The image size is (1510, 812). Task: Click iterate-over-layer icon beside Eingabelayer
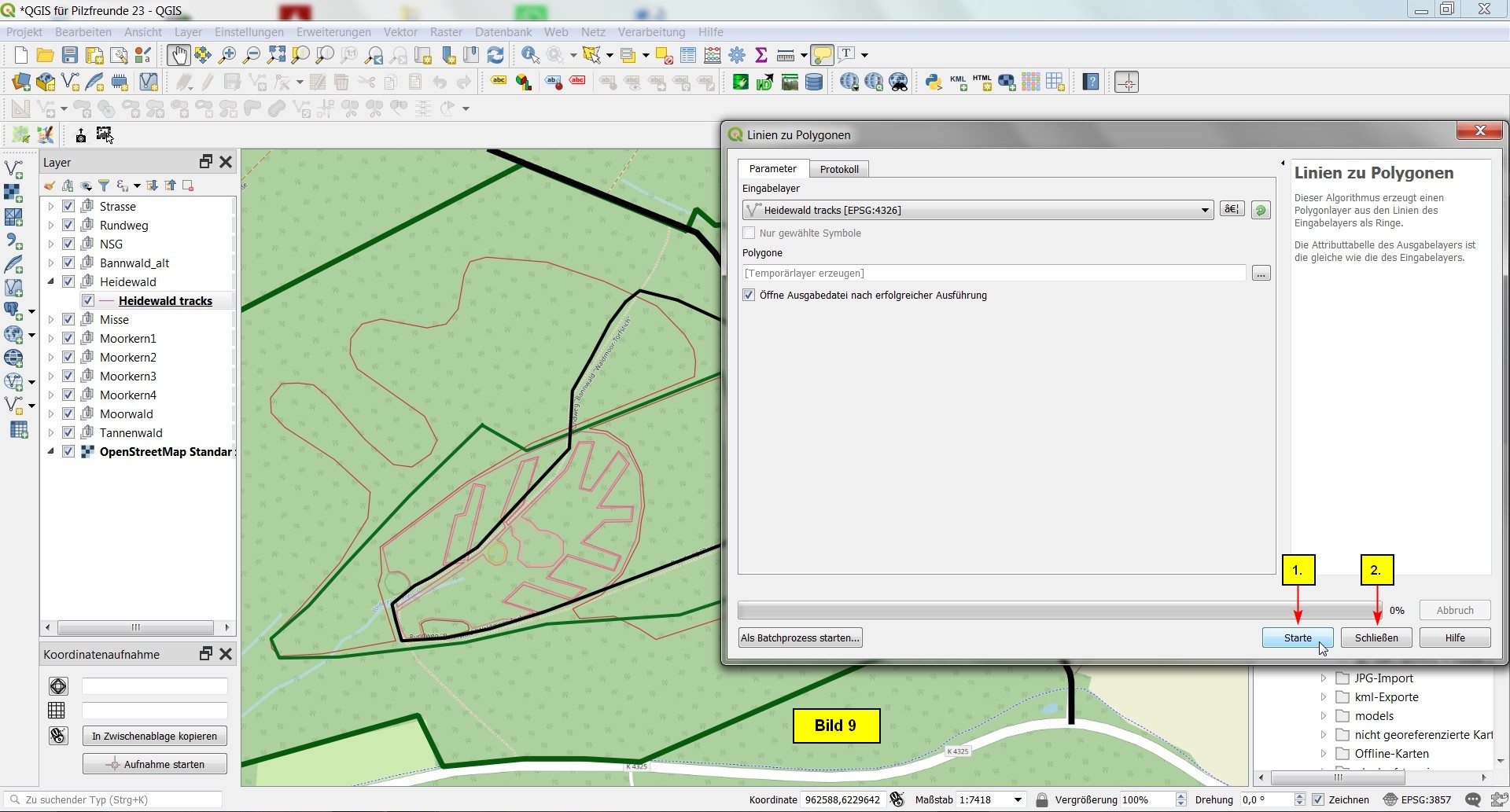[x=1261, y=210]
